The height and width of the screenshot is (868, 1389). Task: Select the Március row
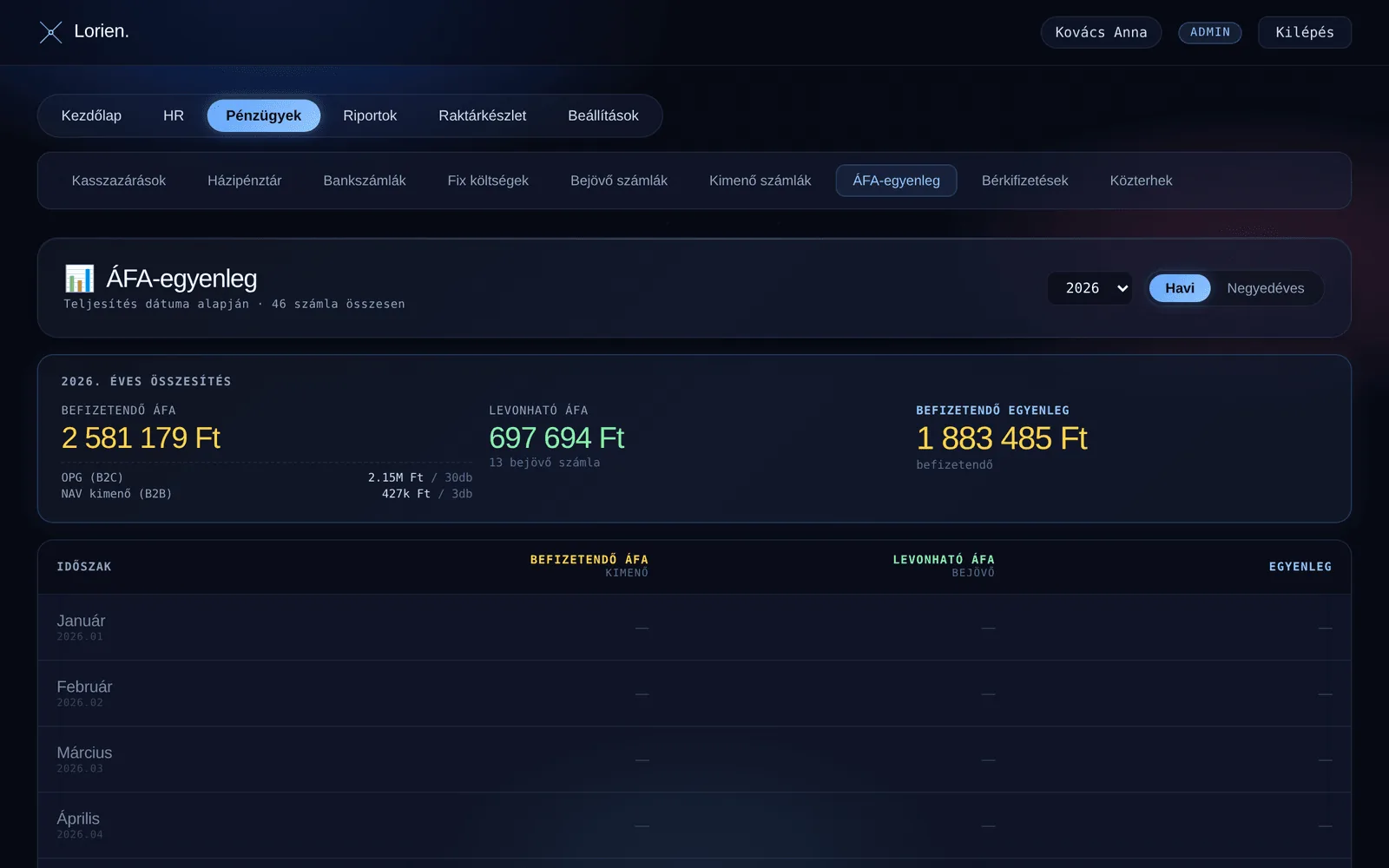694,759
